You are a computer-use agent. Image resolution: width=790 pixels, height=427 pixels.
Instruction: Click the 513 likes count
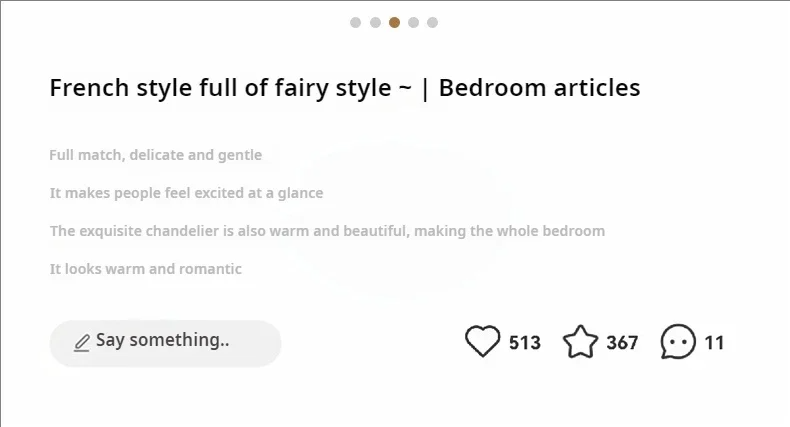(525, 343)
